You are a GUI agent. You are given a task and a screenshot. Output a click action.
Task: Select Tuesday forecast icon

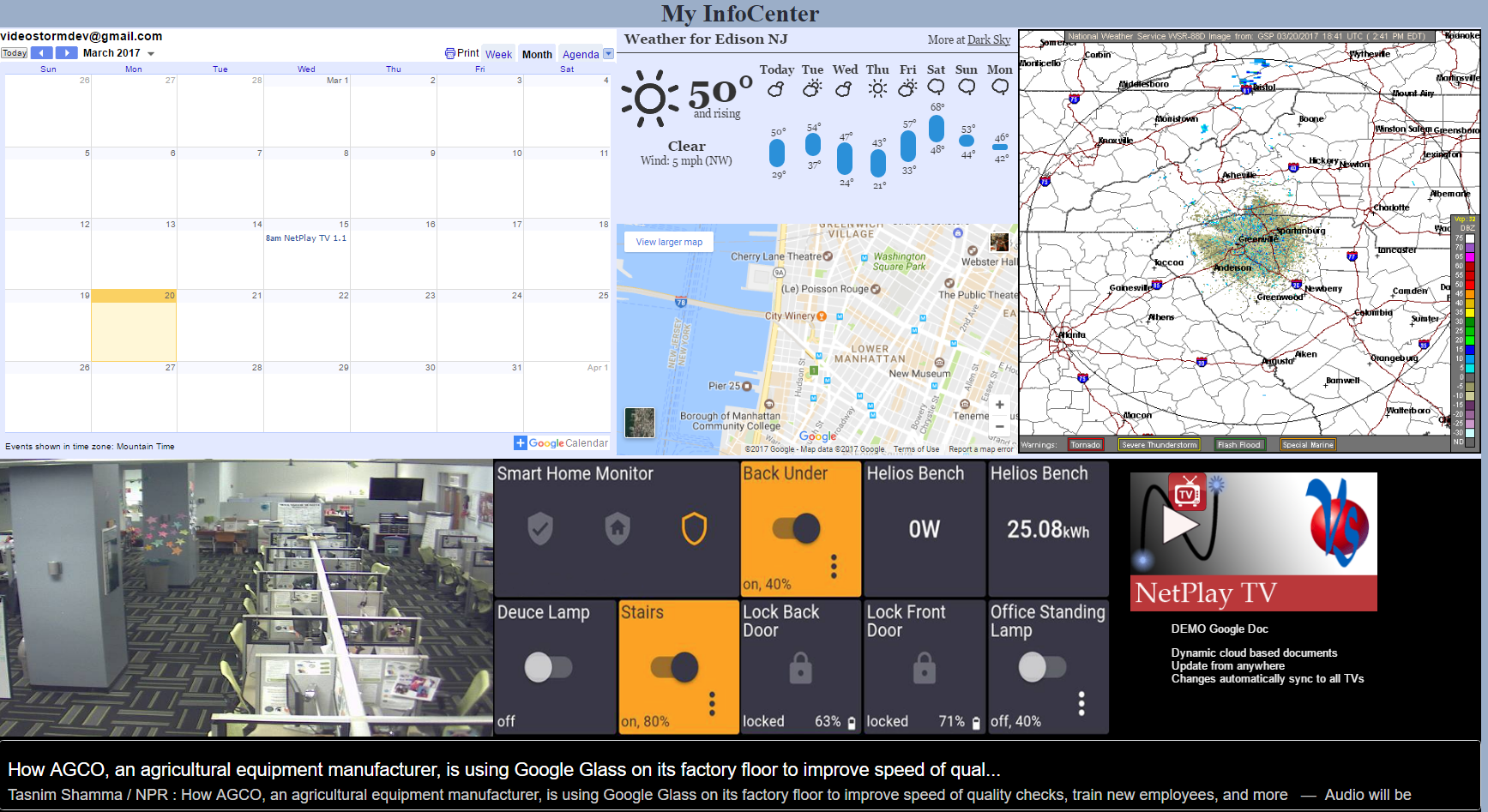click(x=812, y=88)
